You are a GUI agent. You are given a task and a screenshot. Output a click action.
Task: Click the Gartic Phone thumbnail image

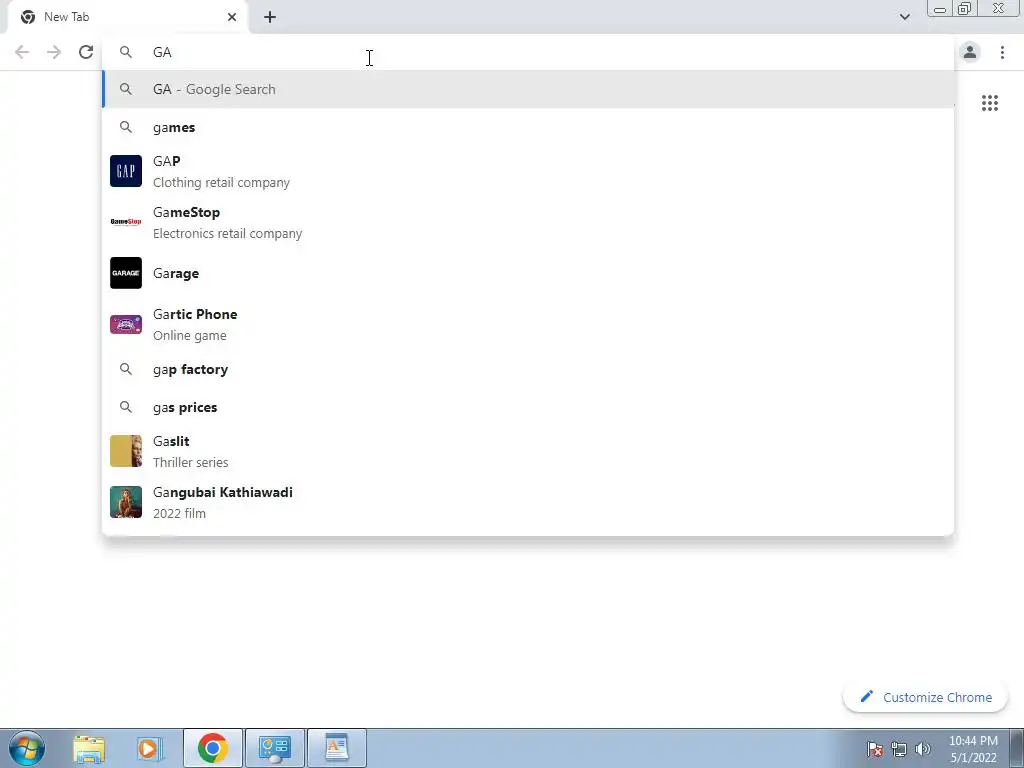tap(125, 324)
